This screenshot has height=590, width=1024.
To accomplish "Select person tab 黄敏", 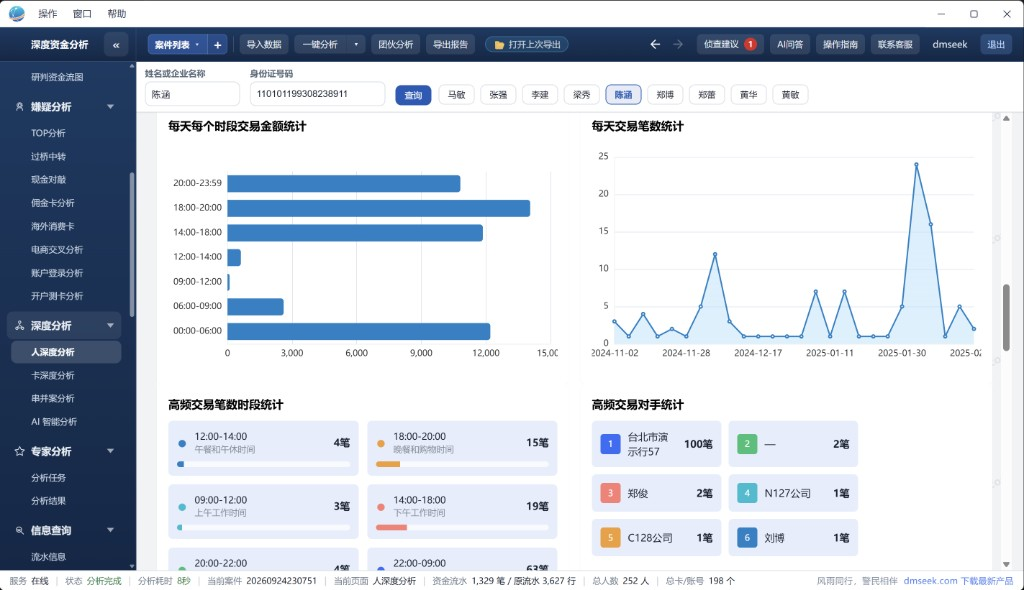I will pos(791,95).
